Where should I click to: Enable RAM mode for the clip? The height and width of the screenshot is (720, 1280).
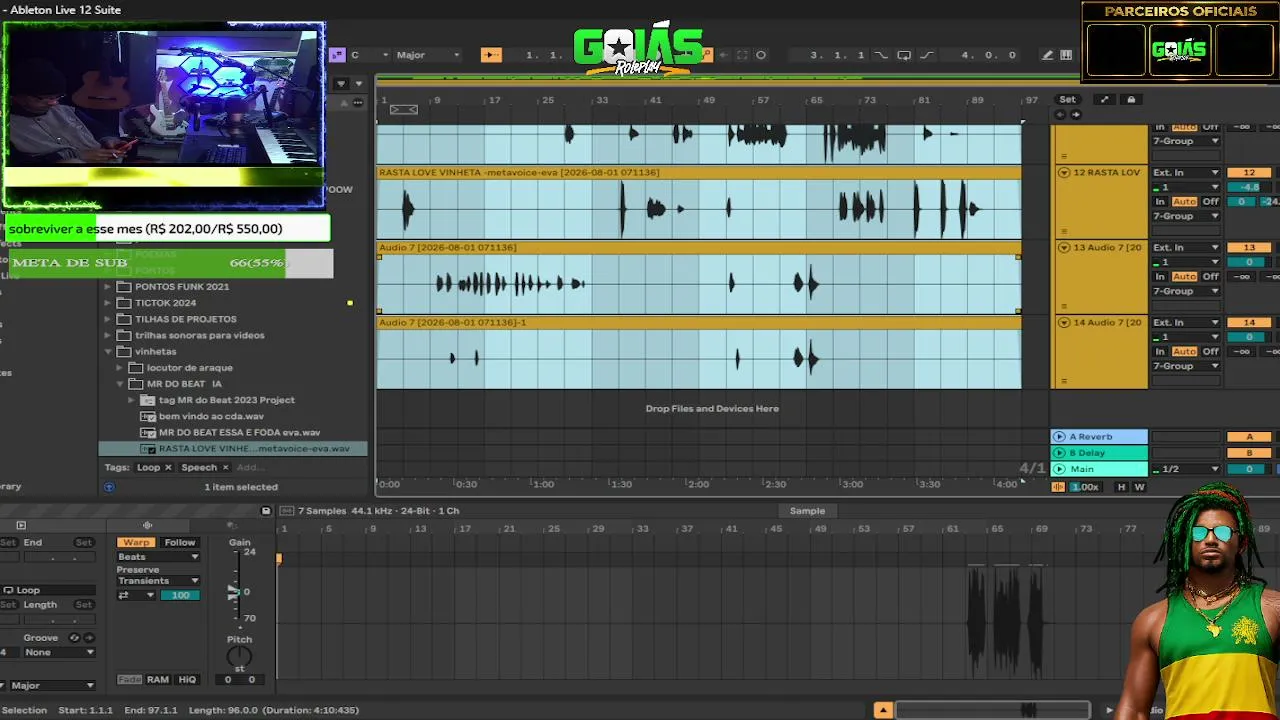tap(158, 680)
